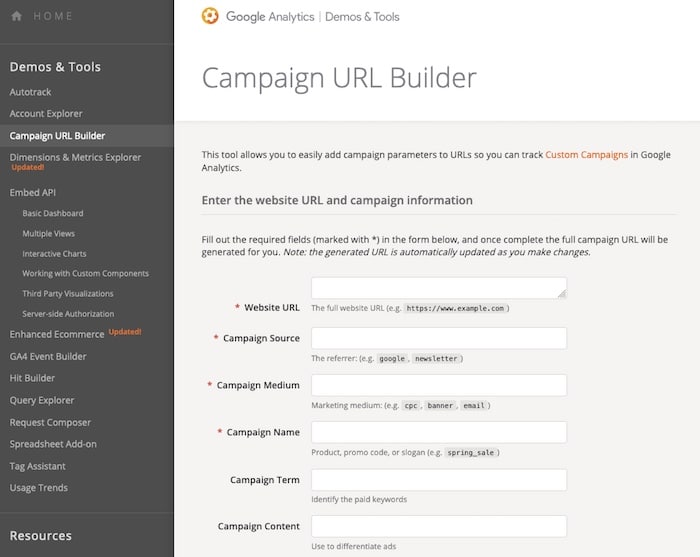Open Enhanced Ecommerce demo
The image size is (700, 557).
coord(57,334)
